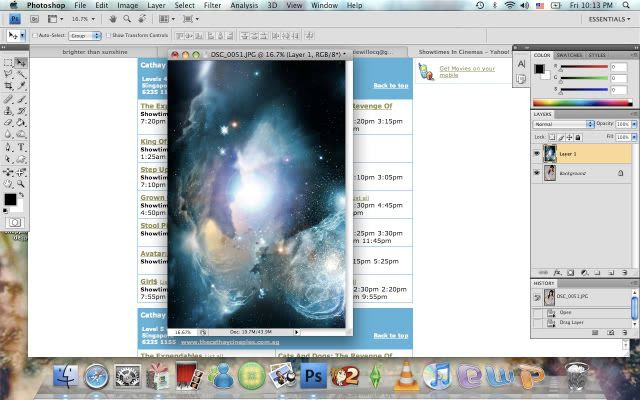Hide Layer 1 with its eye icon
This screenshot has width=640, height=400.
[x=537, y=154]
